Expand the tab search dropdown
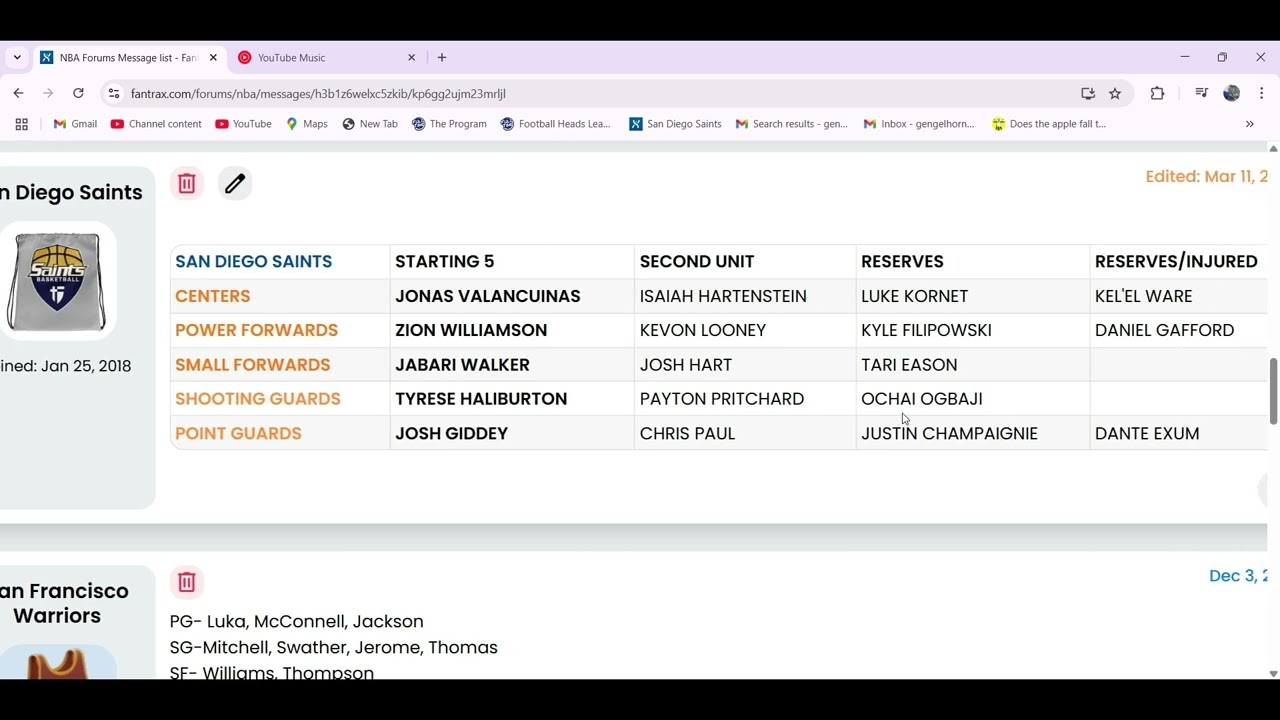1280x720 pixels. click(17, 58)
